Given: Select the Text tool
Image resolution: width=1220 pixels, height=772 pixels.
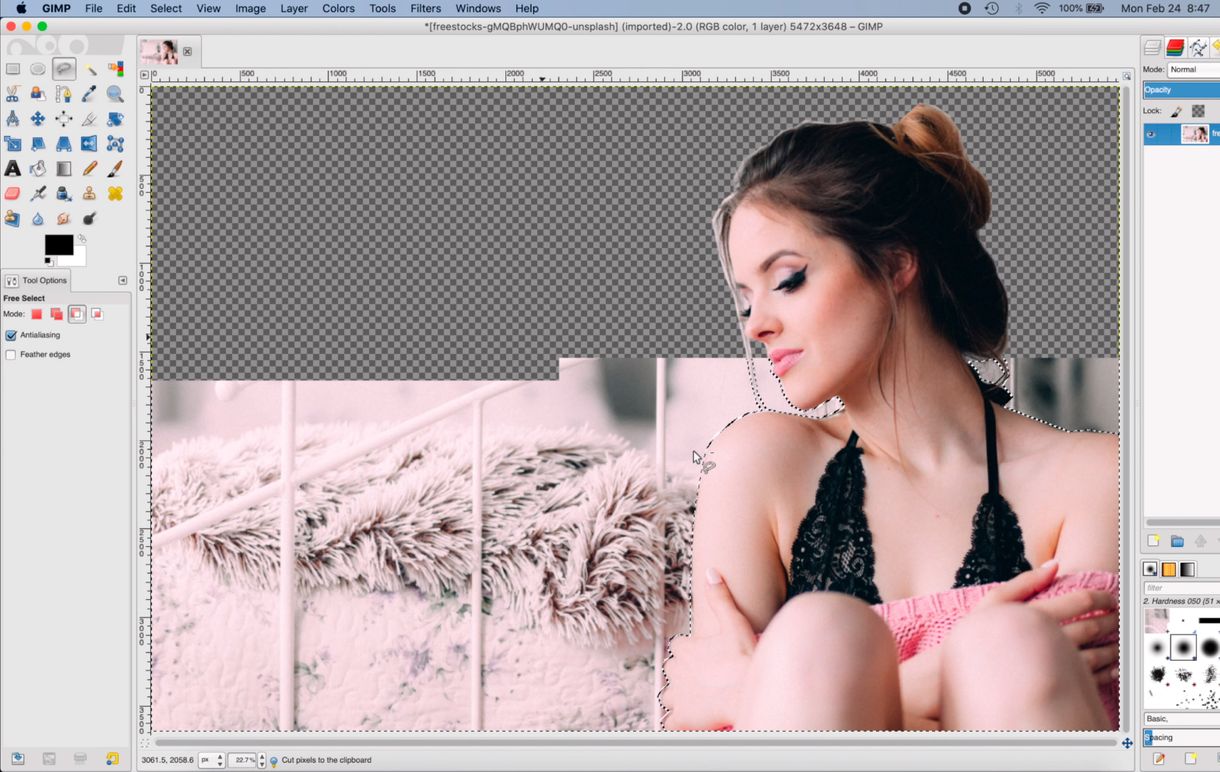Looking at the screenshot, I should (13, 168).
